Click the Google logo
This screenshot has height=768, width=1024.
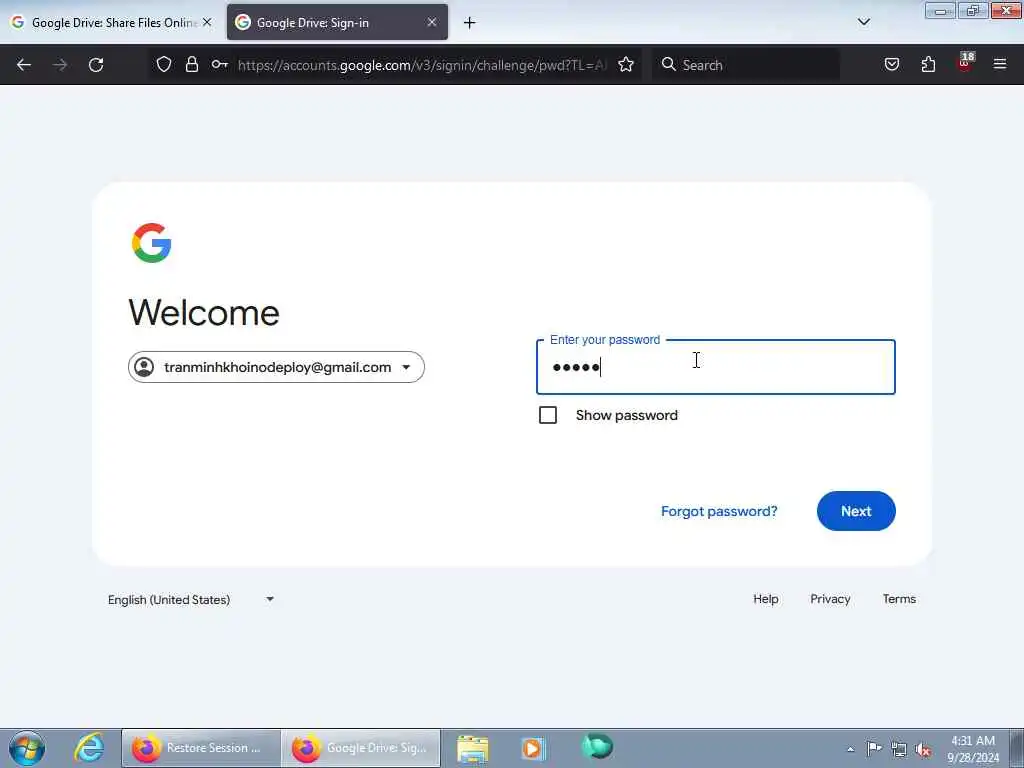point(152,243)
